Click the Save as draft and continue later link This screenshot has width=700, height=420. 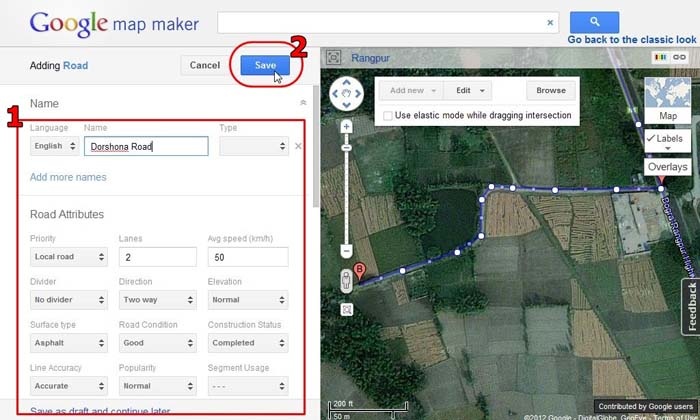coord(100,411)
